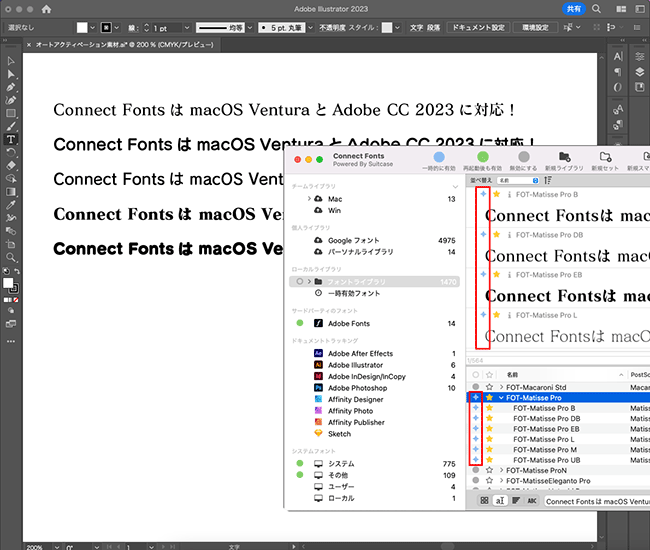Toggle activation of FOT-Matisse ProN
This screenshot has width=650, height=550.
pos(476,470)
